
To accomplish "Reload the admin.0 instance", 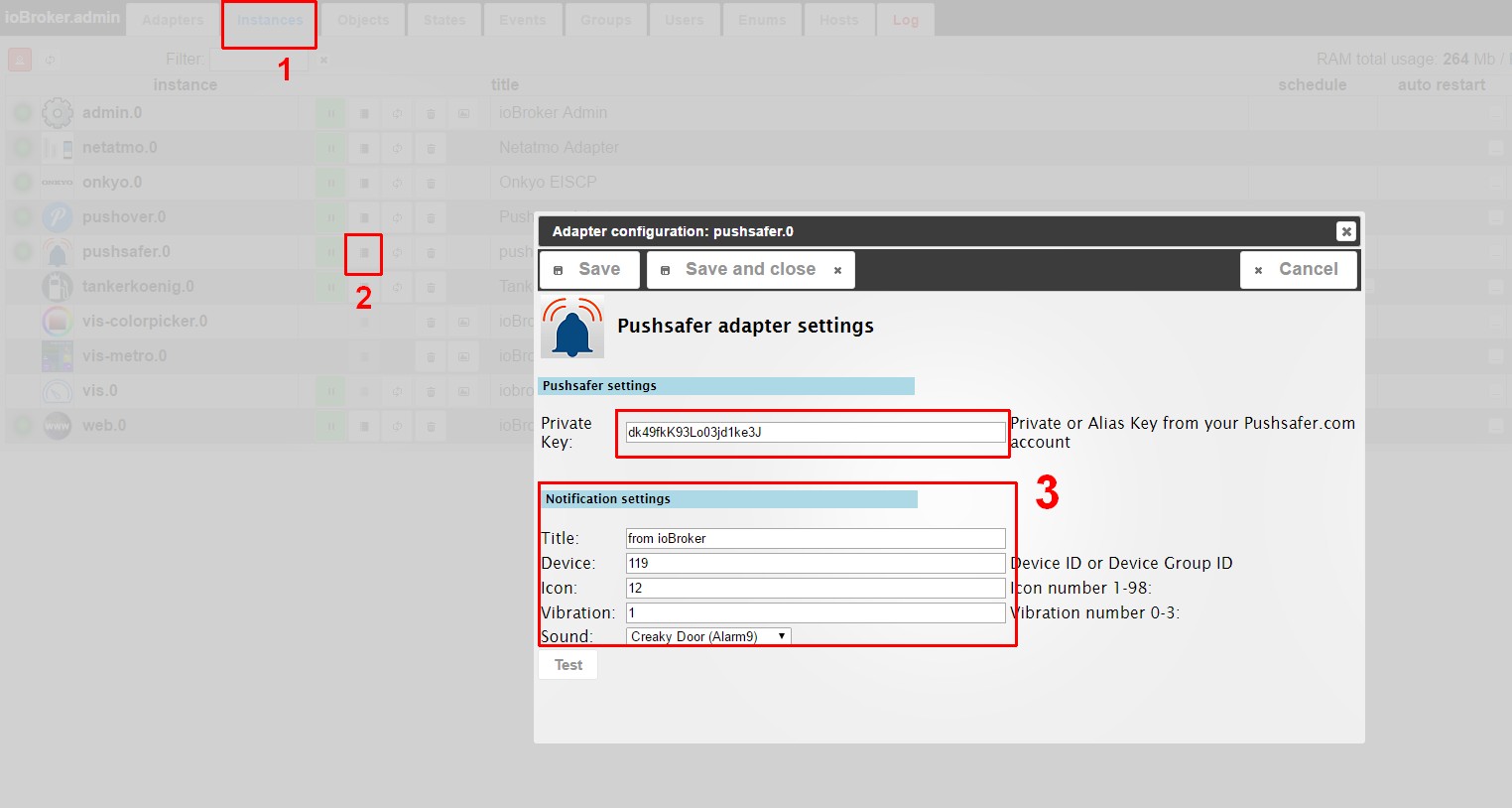I will click(x=397, y=114).
